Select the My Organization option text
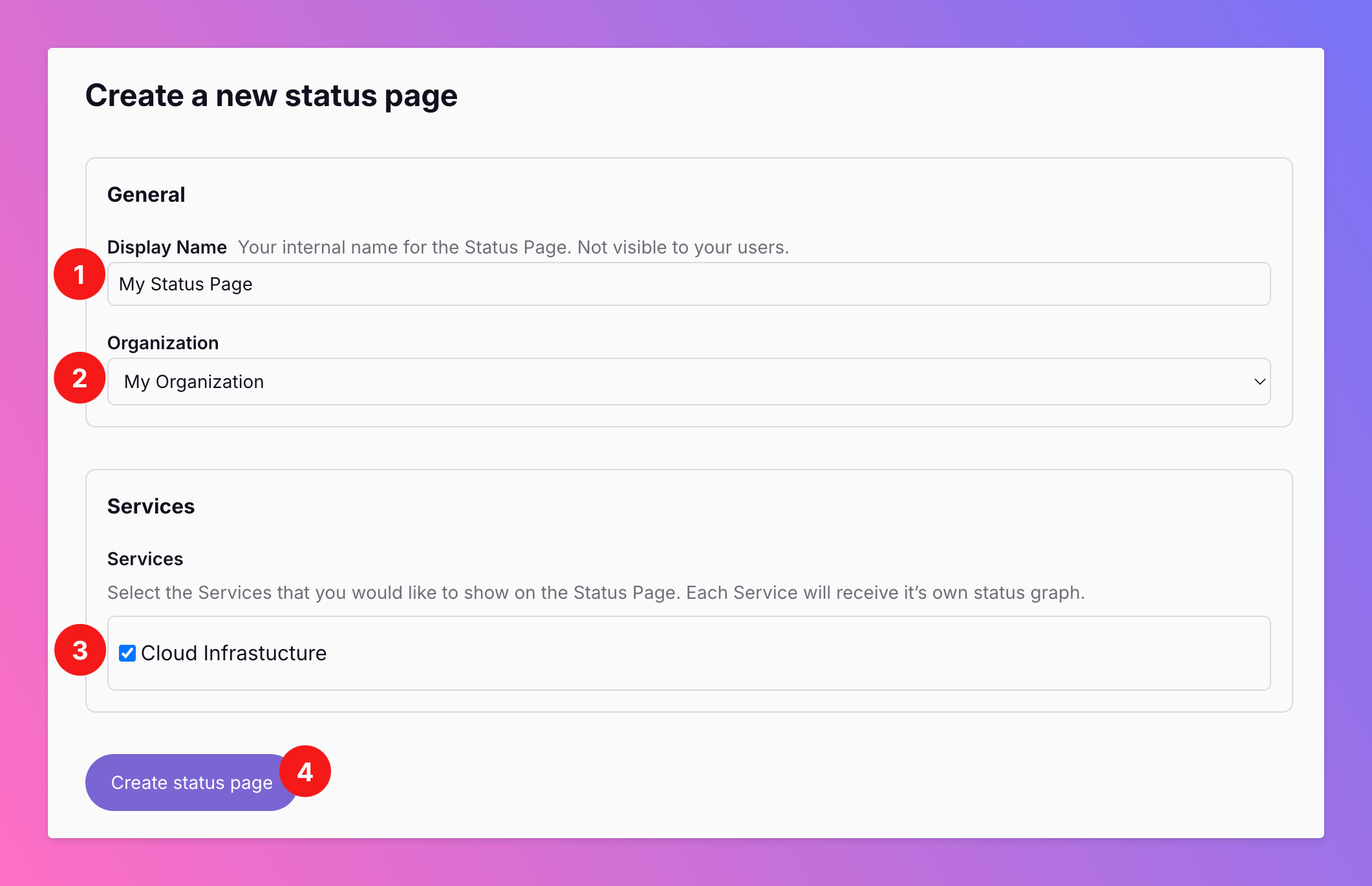Viewport: 1372px width, 886px height. click(x=194, y=382)
